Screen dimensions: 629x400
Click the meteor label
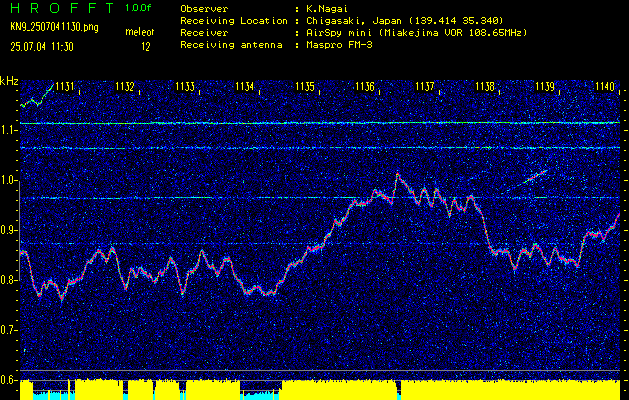point(140,32)
